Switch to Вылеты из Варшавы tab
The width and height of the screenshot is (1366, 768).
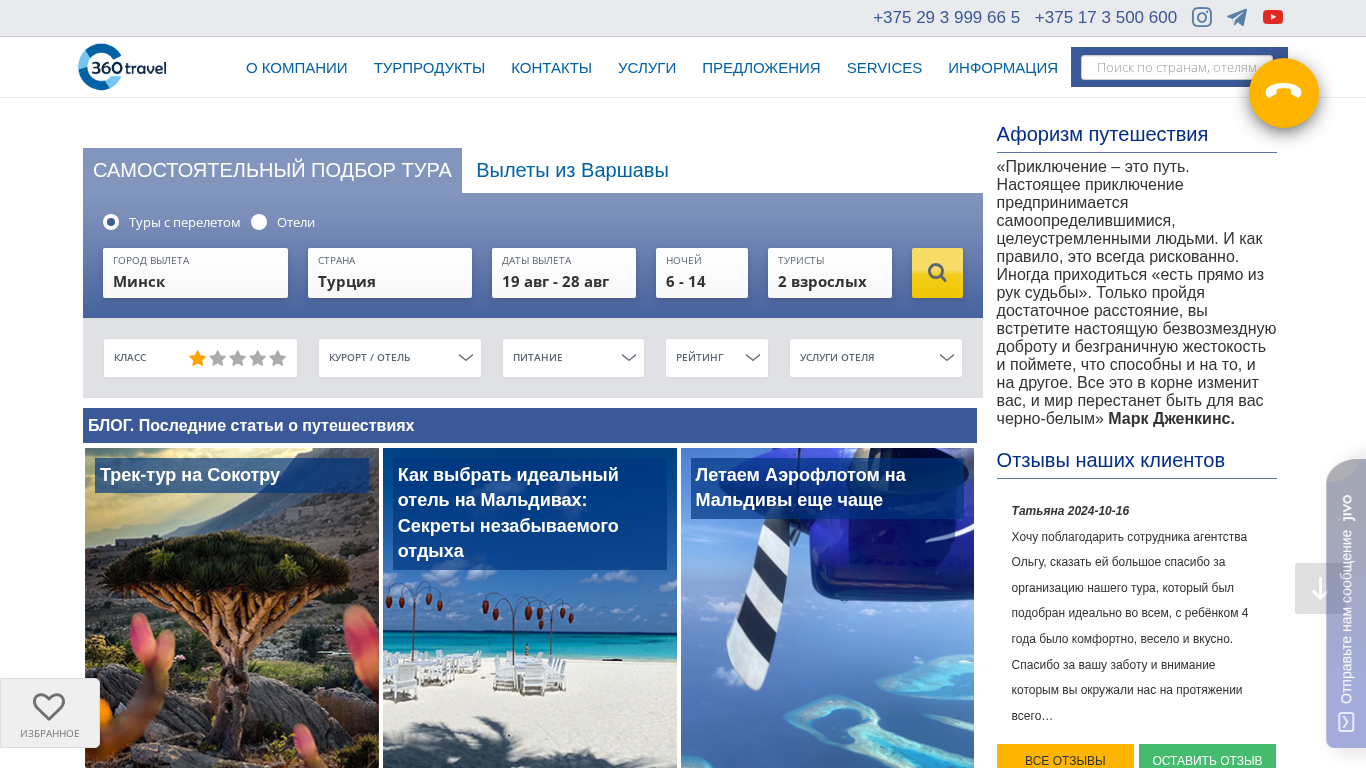click(572, 170)
